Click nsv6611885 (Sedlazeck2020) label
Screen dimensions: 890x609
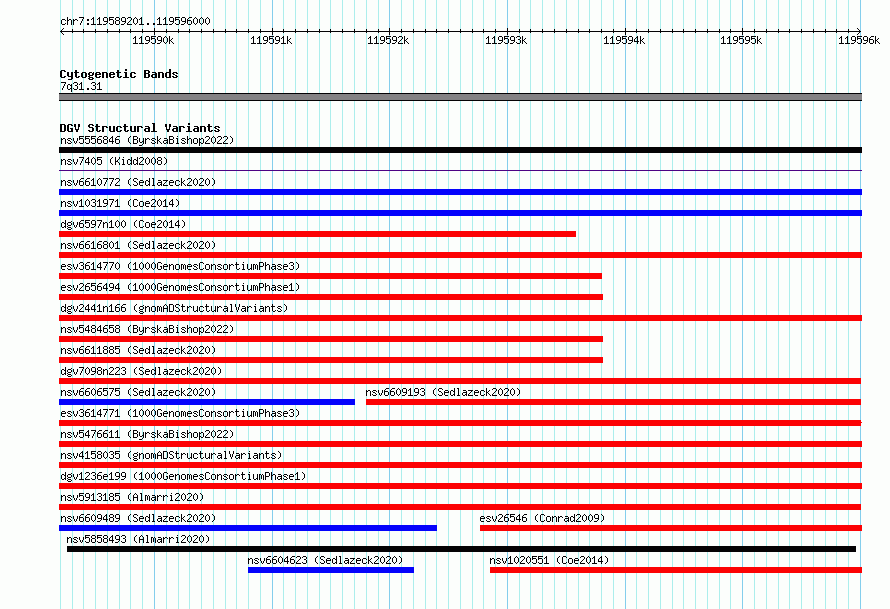(138, 350)
